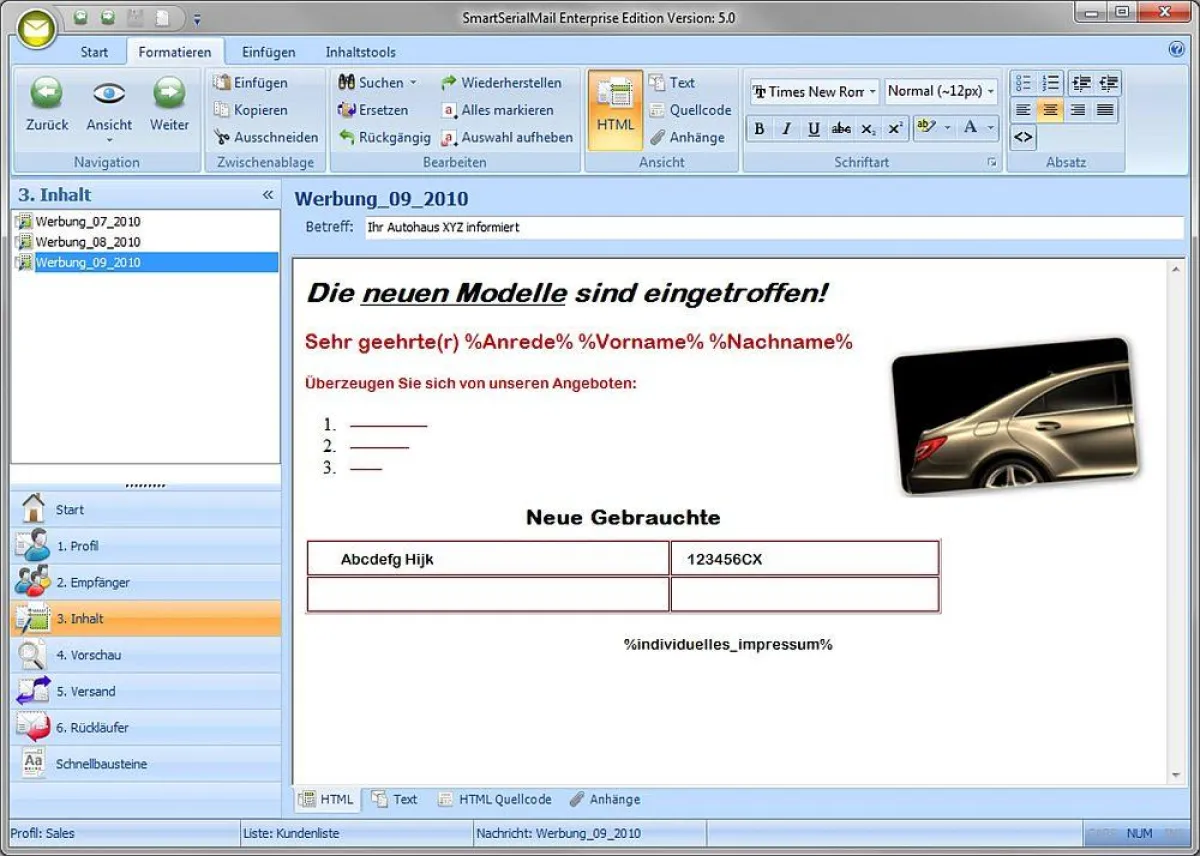Open the Empfänger step in sidebar
The image size is (1200, 856).
[x=94, y=582]
